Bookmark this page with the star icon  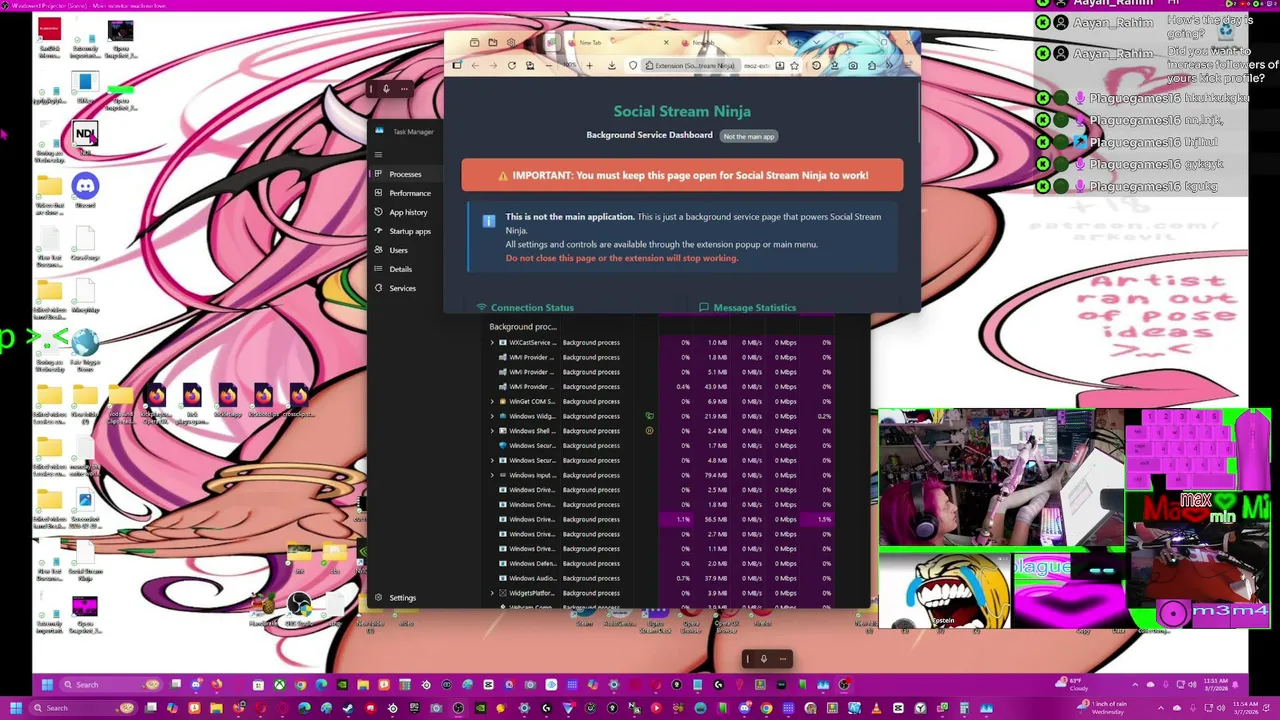click(794, 65)
